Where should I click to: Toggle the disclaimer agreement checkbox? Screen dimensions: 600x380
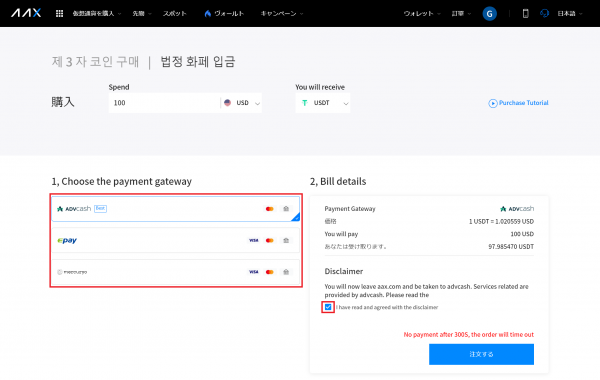[x=328, y=307]
